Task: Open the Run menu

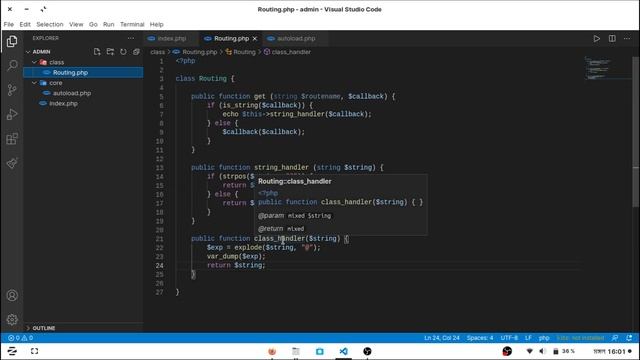Action: 109,24
